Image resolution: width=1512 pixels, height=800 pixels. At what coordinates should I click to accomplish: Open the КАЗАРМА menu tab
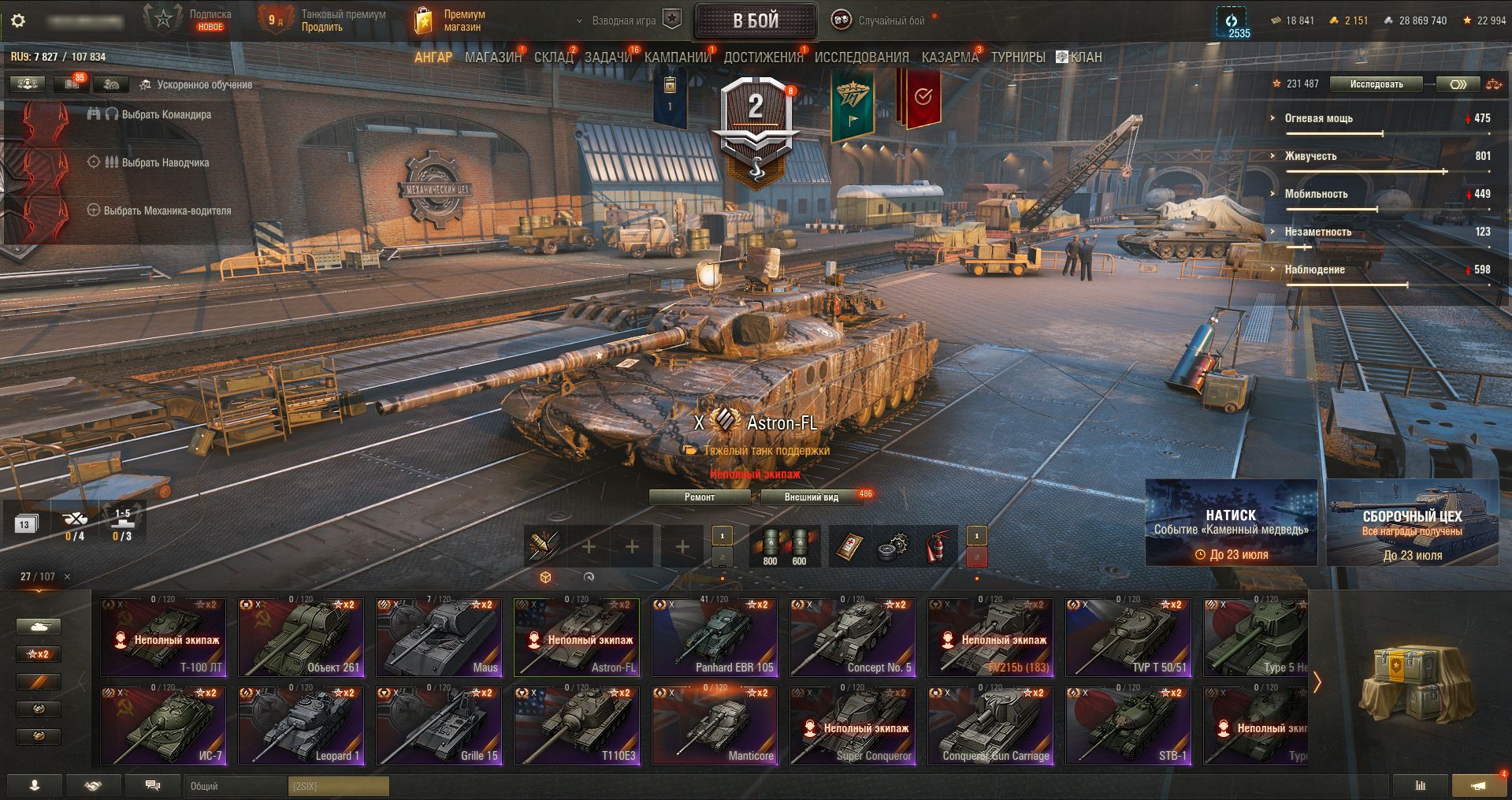click(x=949, y=58)
